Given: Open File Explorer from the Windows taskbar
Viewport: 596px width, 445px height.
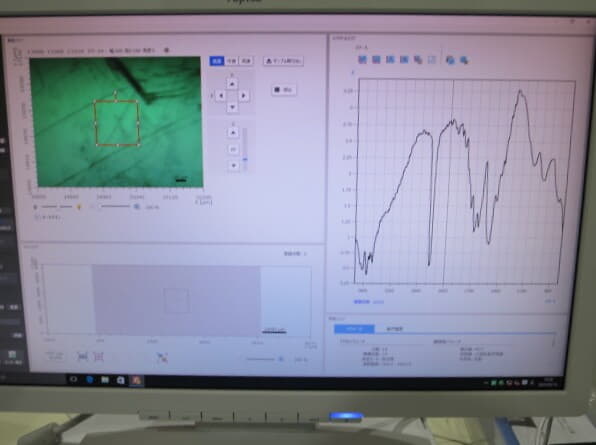Looking at the screenshot, I should (105, 380).
